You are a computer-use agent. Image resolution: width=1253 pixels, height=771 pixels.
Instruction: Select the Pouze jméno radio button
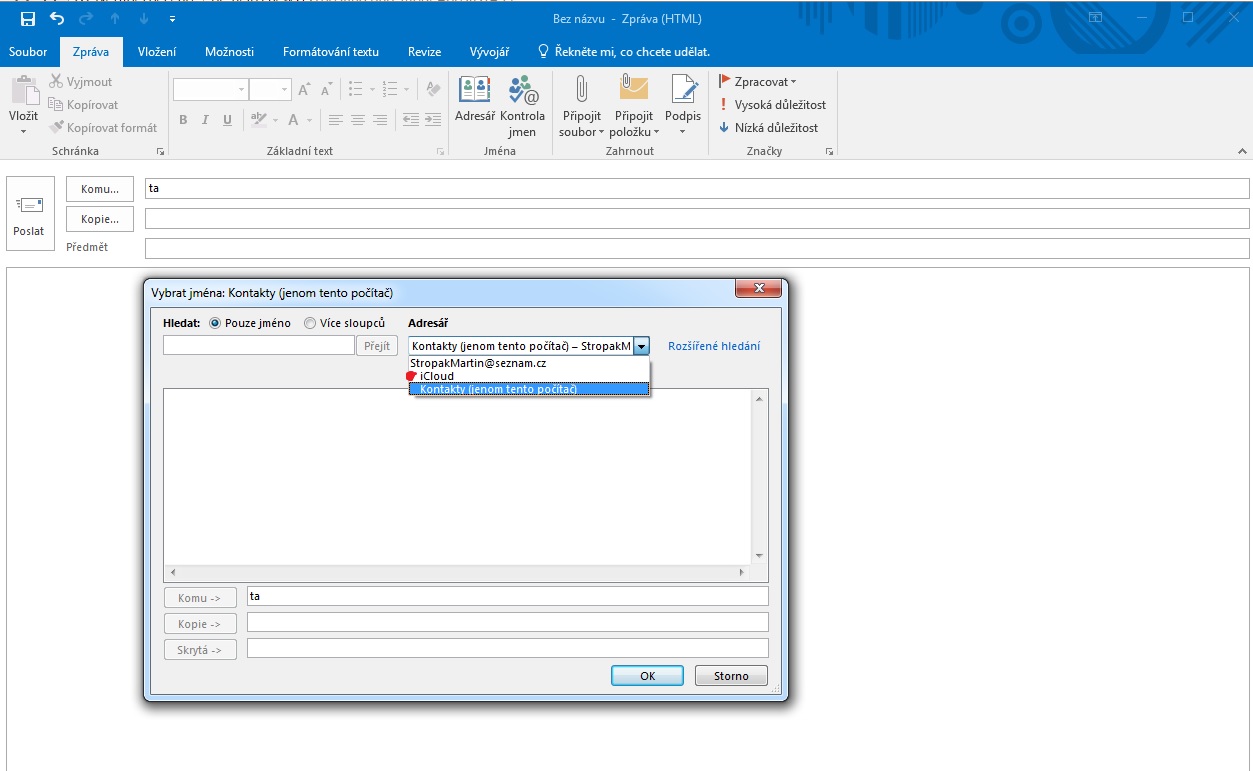point(215,323)
